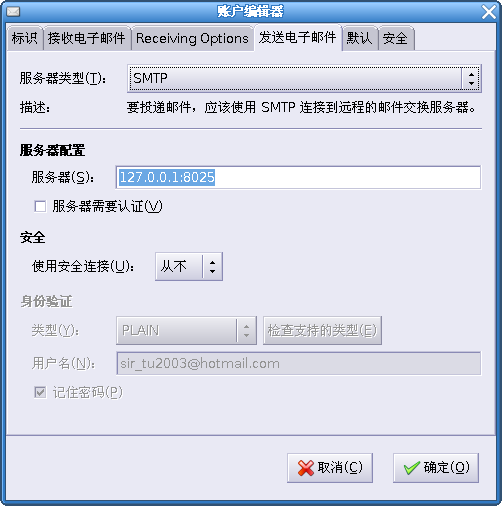Open the Receiving Options tab
Screen dimensions: 502x506
(x=192, y=38)
